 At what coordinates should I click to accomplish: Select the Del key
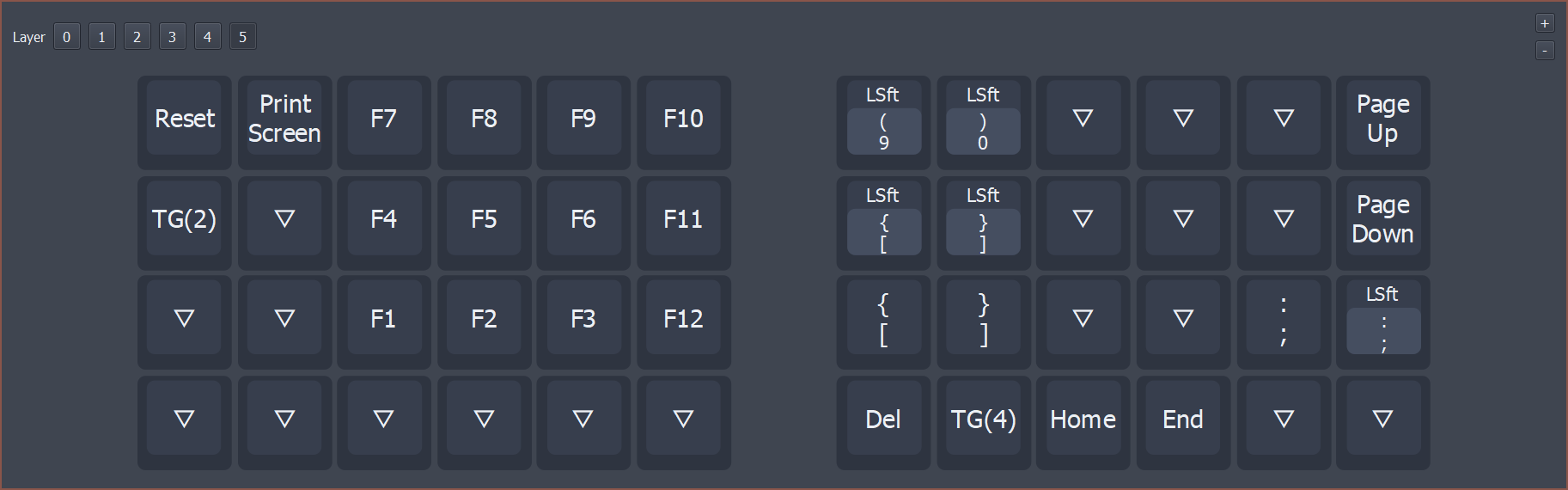(883, 420)
